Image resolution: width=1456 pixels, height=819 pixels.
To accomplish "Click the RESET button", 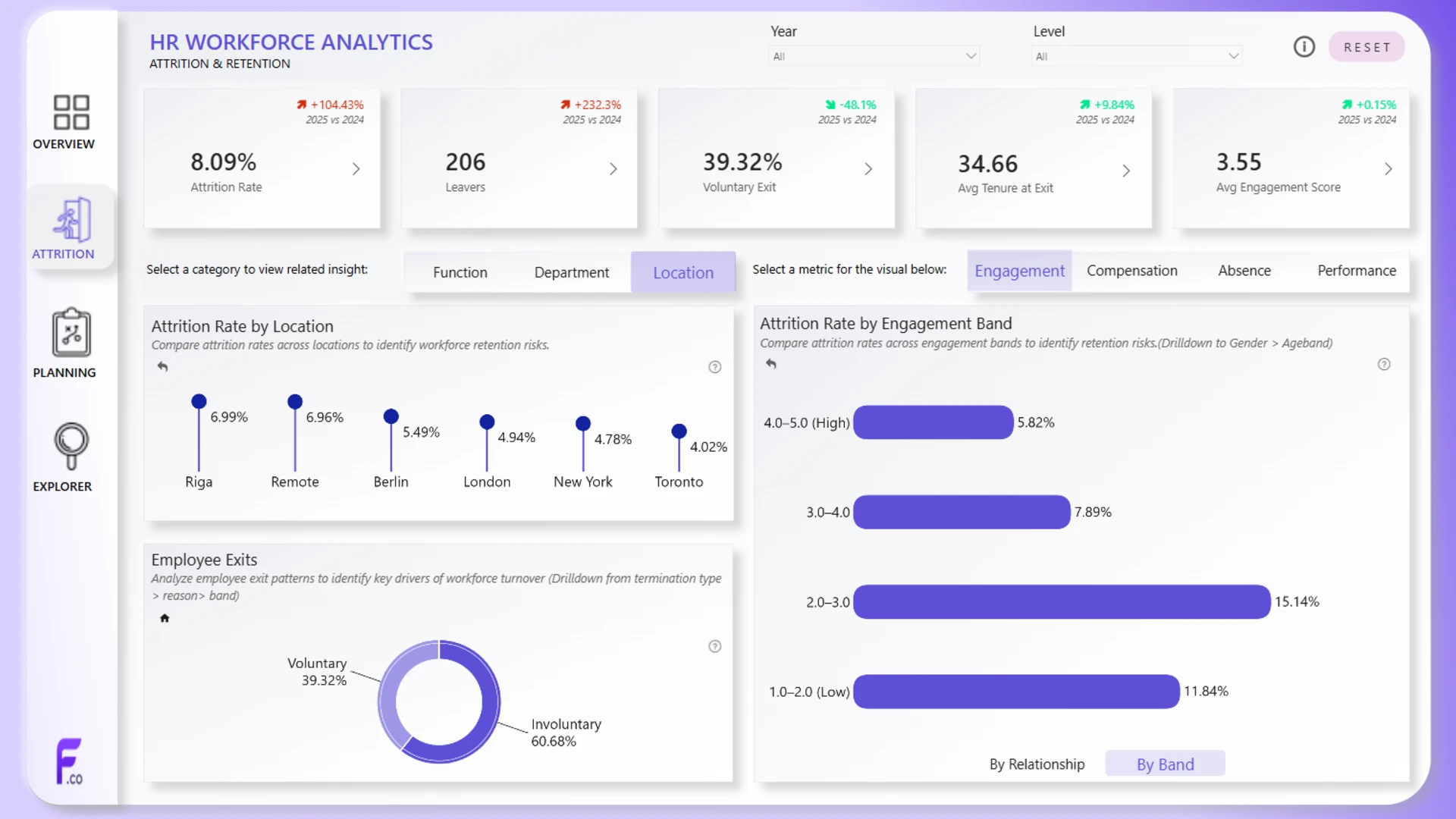I will click(x=1367, y=47).
